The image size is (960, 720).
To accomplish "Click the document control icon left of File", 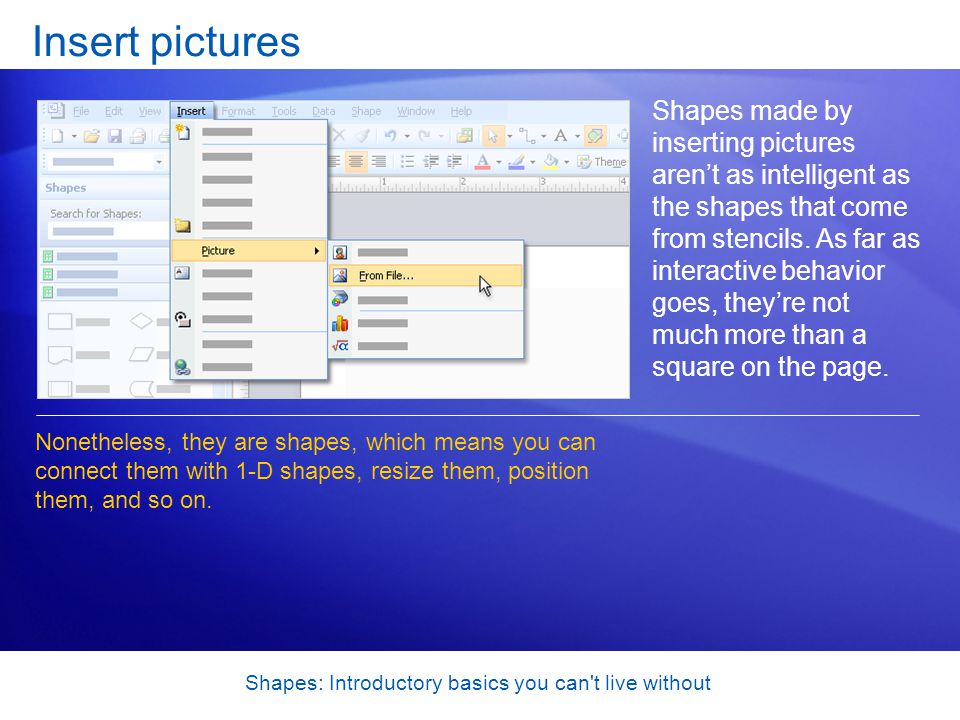I will 56,110.
